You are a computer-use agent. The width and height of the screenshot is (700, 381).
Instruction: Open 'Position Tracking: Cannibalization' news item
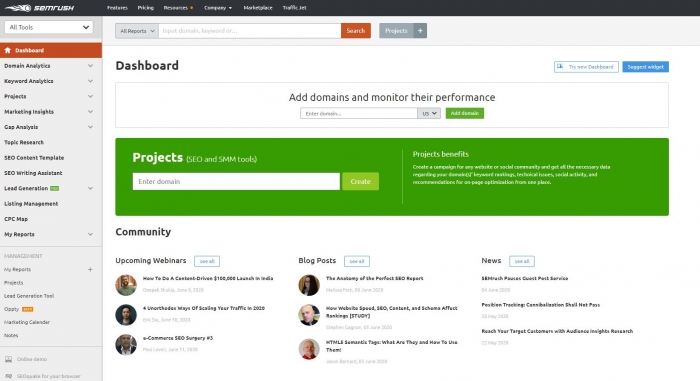pos(541,305)
